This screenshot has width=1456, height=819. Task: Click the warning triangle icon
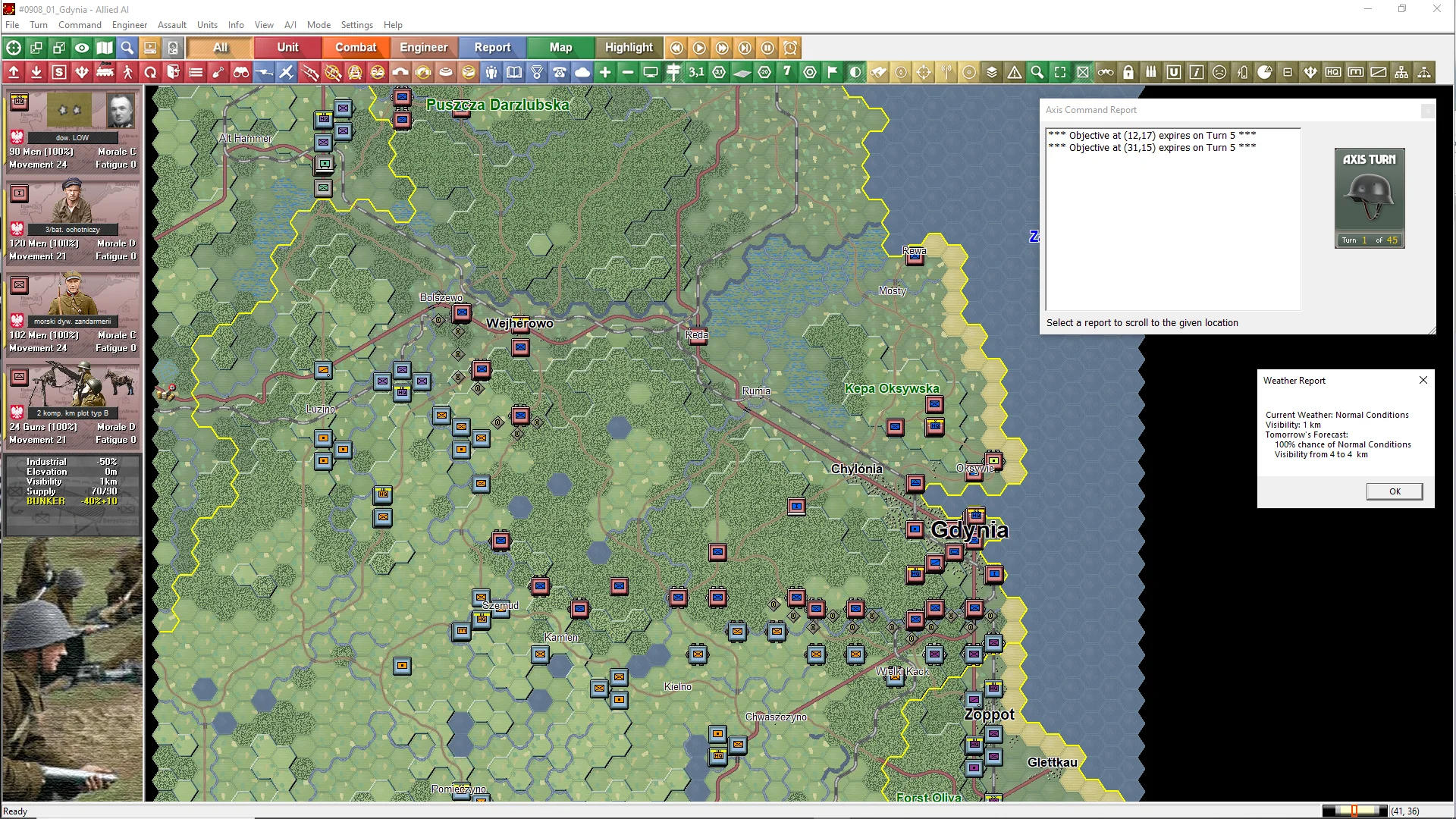coord(1015,73)
